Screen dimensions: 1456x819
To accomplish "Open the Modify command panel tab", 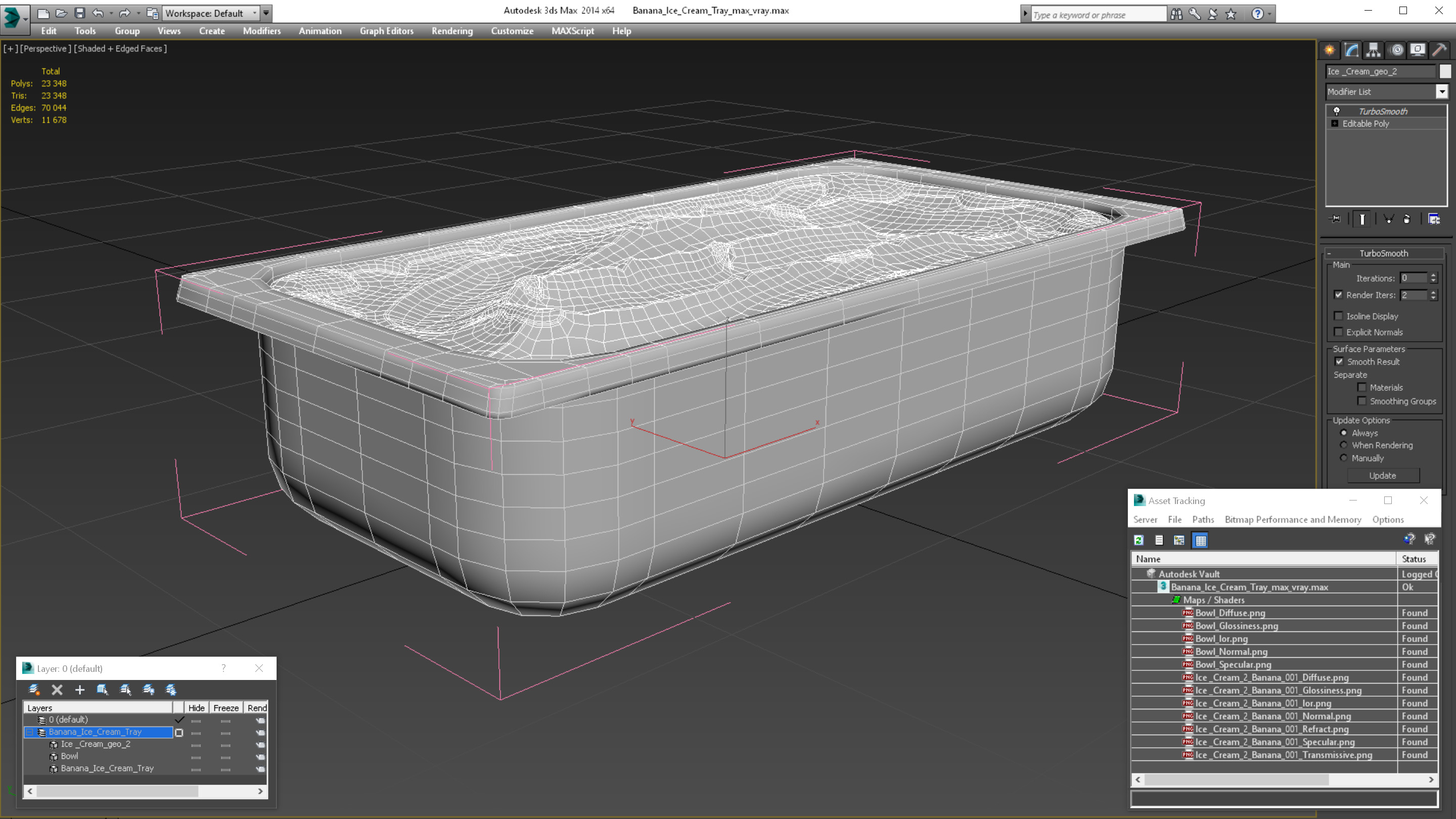I will click(x=1351, y=50).
